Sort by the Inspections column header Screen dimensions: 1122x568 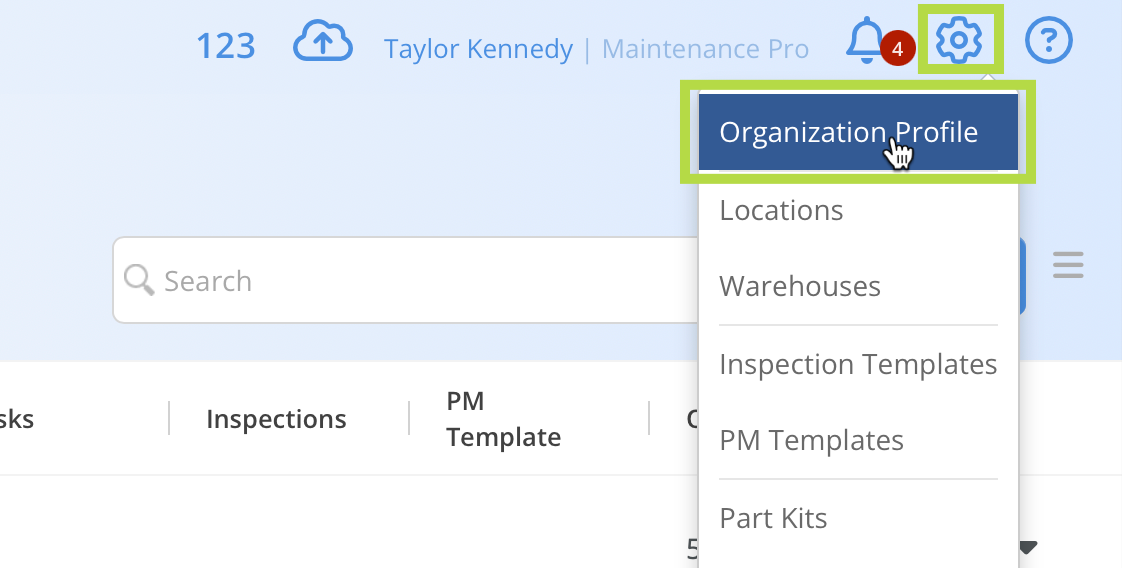click(276, 418)
